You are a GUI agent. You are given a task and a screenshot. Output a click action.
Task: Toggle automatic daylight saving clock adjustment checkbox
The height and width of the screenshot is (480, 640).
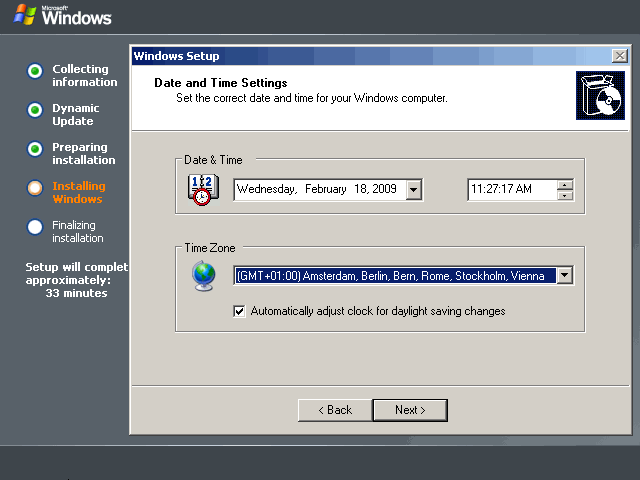click(x=240, y=311)
